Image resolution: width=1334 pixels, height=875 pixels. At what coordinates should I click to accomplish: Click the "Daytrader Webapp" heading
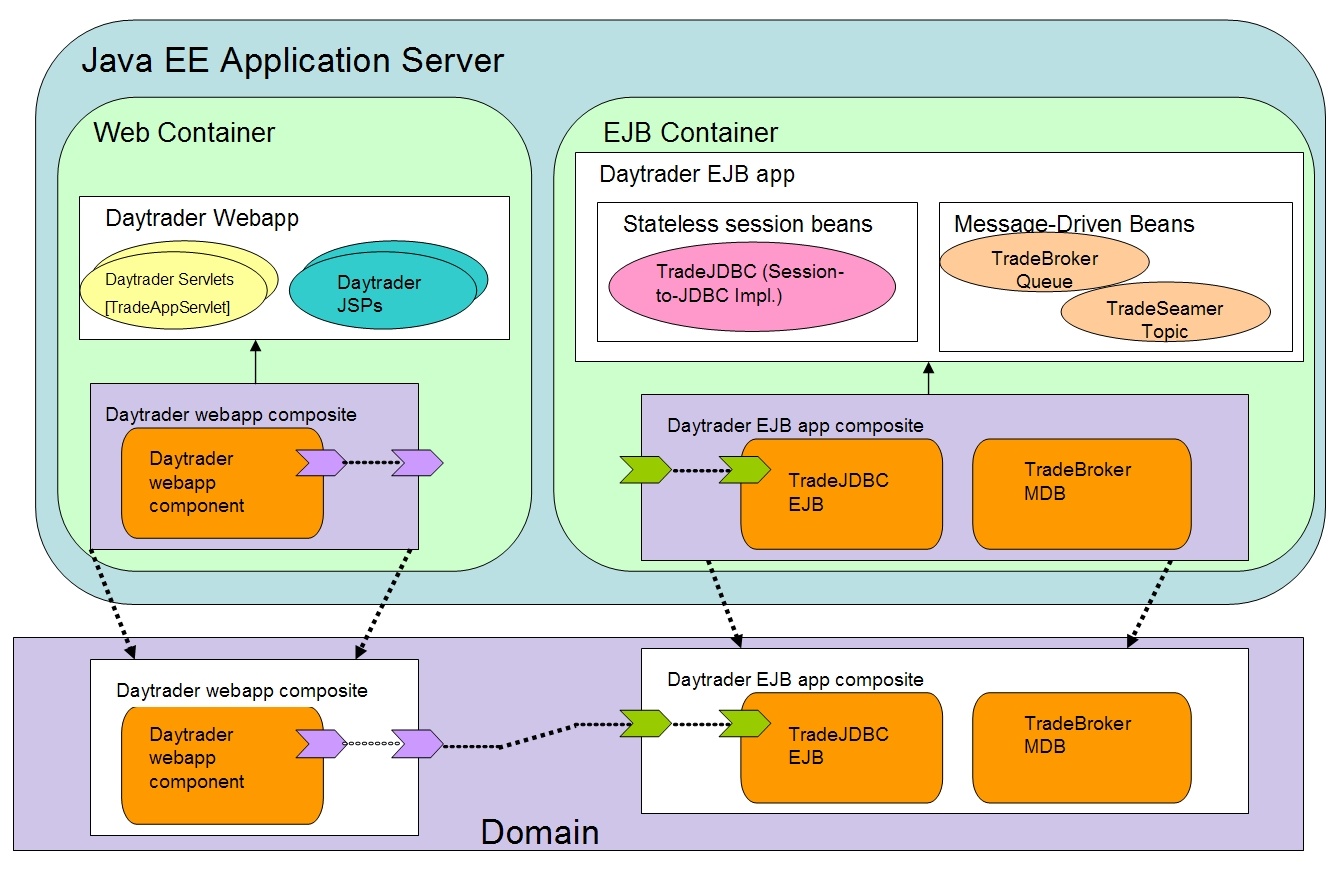[202, 218]
